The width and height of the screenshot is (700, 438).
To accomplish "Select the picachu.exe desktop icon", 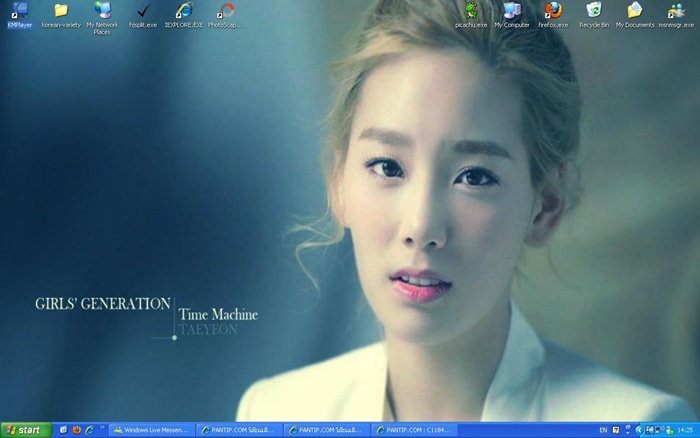I will pyautogui.click(x=471, y=15).
